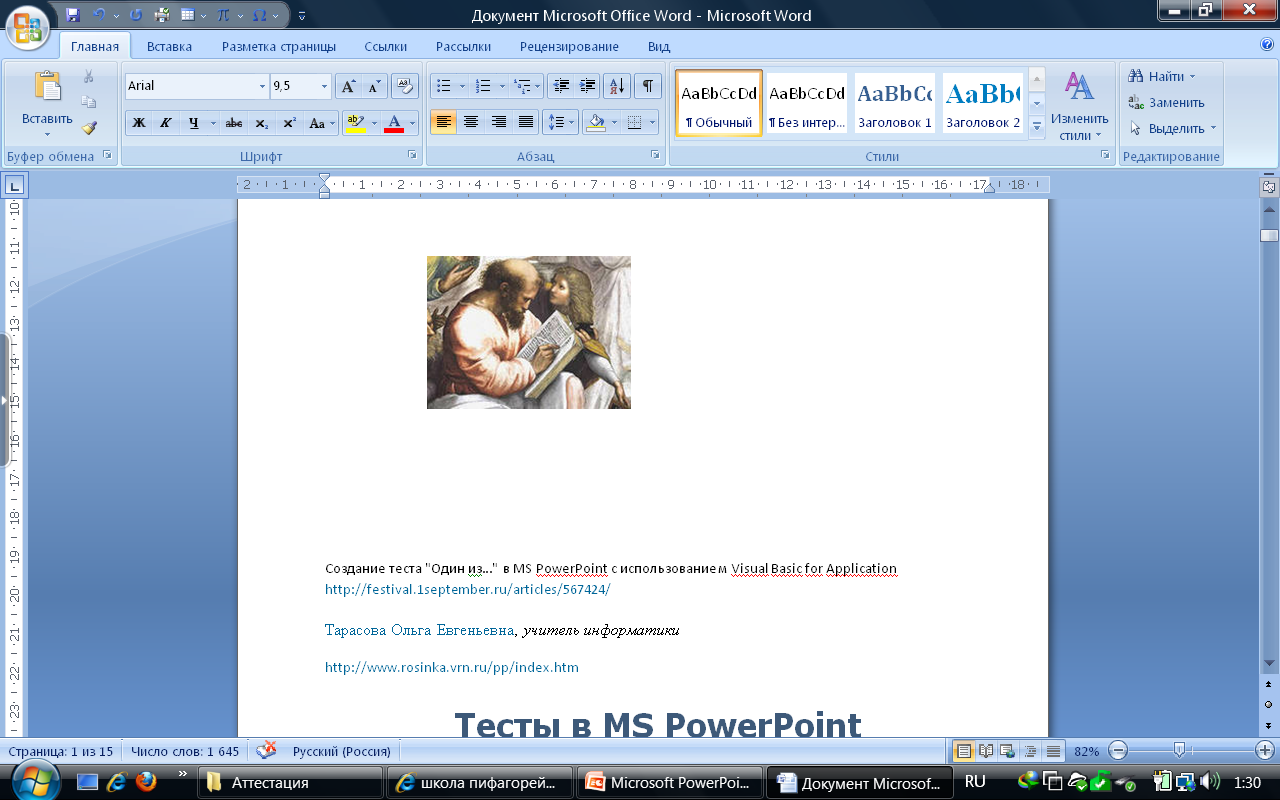
Task: Open the Рецензирование tab
Action: tap(569, 46)
